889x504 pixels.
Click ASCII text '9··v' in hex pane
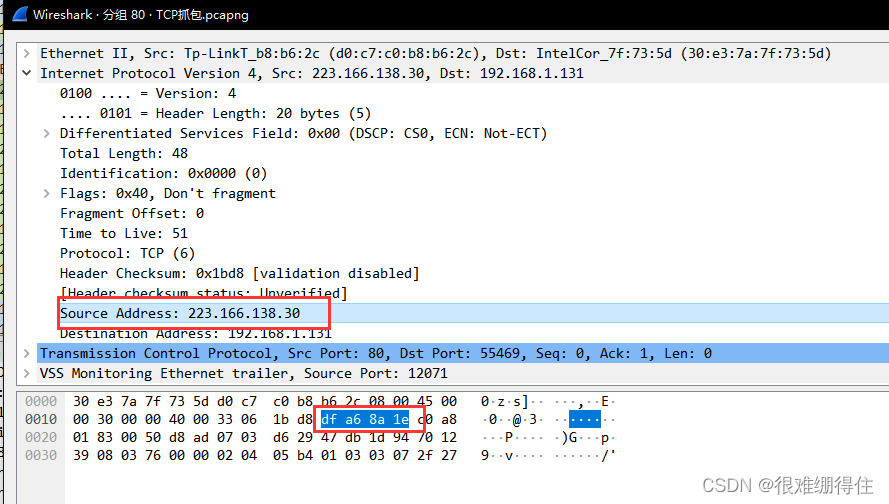pos(497,455)
